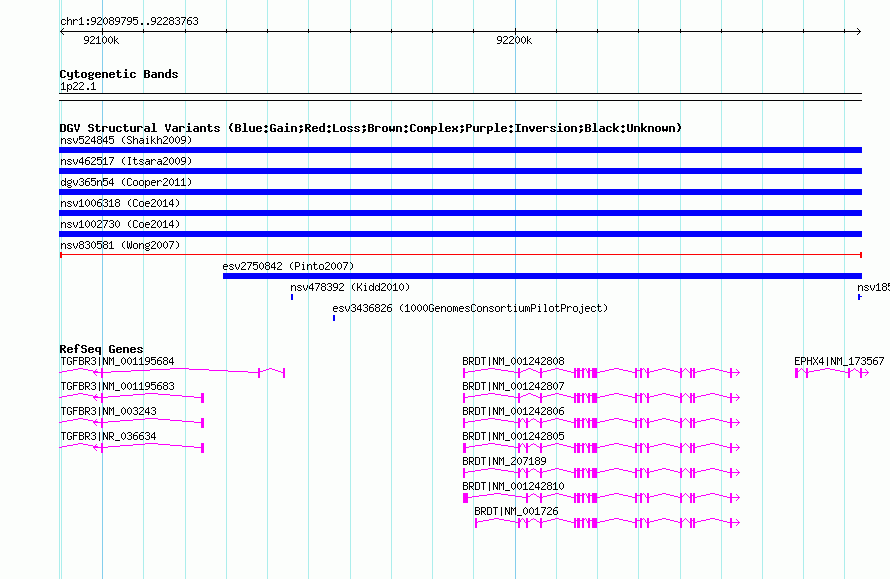Select the blue gain bar under nsv462517
The image size is (890, 579).
[x=460, y=171]
